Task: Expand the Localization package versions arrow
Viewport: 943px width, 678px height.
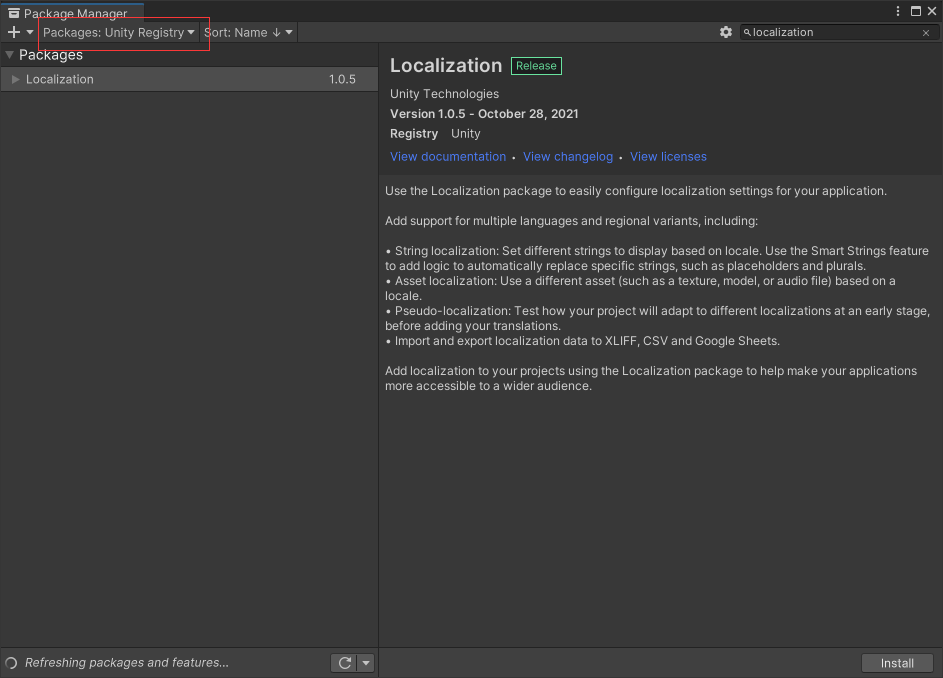Action: pyautogui.click(x=16, y=79)
